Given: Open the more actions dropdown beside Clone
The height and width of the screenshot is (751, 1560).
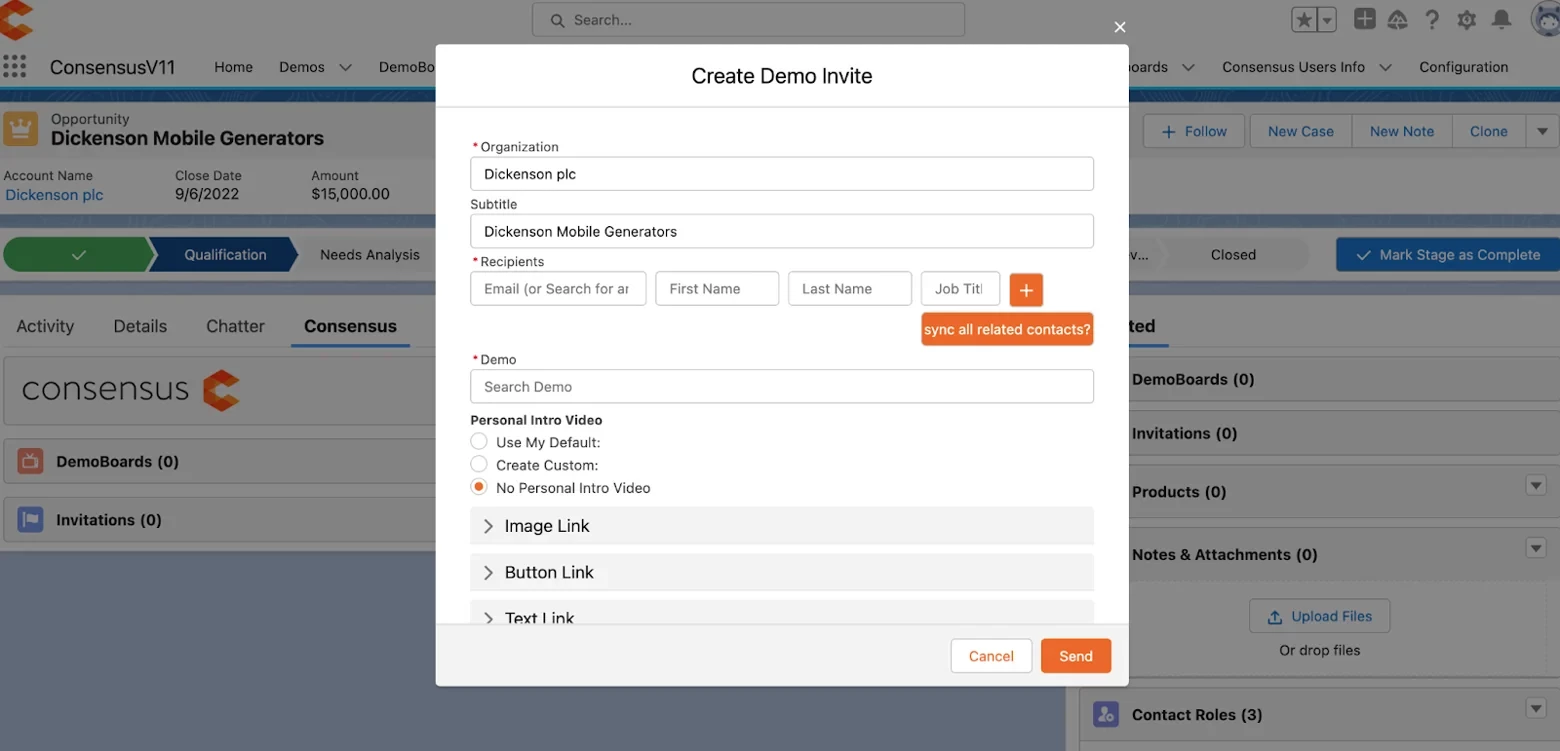Looking at the screenshot, I should pyautogui.click(x=1542, y=131).
